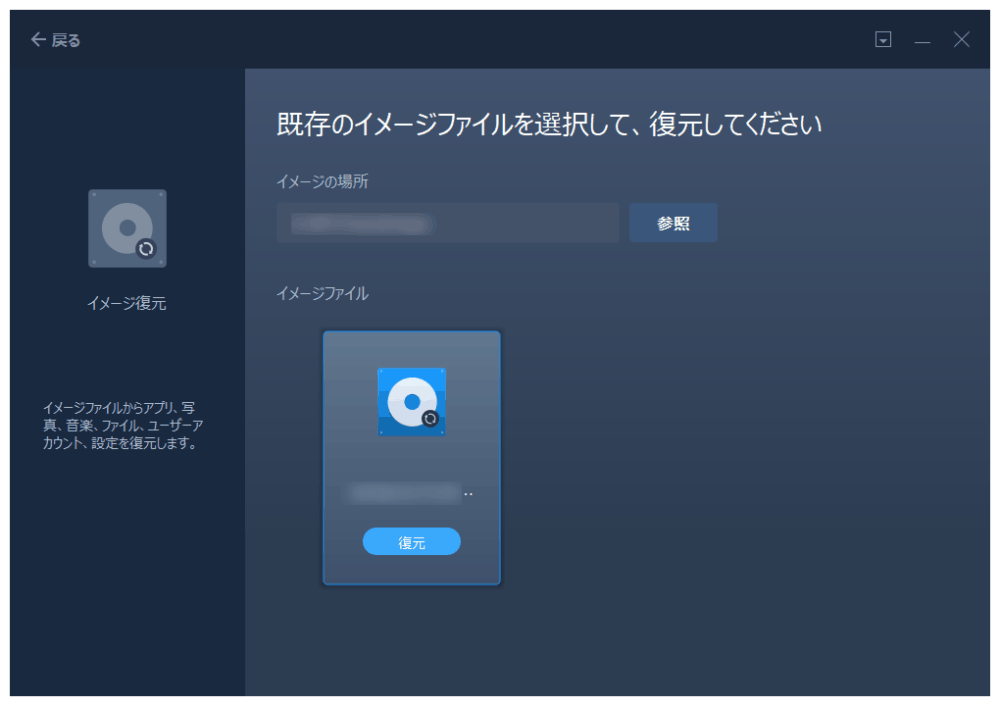Click the sync badge on sidebar disc icon
Image resolution: width=1000 pixels, height=706 pixels.
pos(146,249)
